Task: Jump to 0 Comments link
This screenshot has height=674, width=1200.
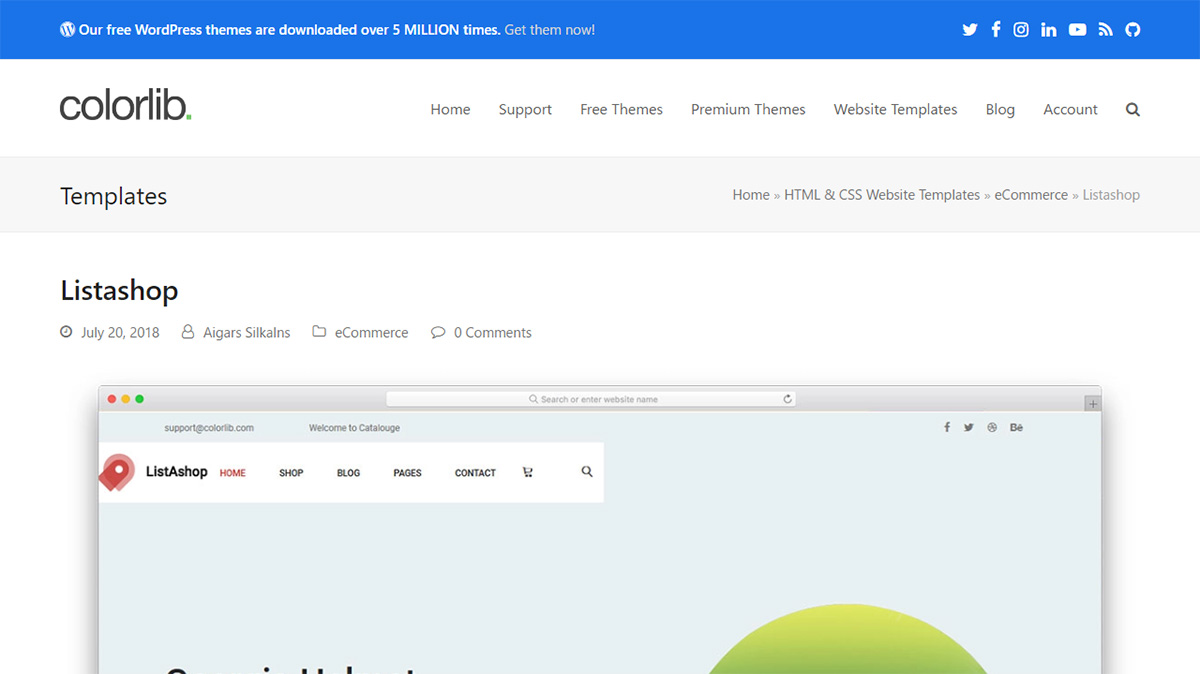Action: [493, 333]
